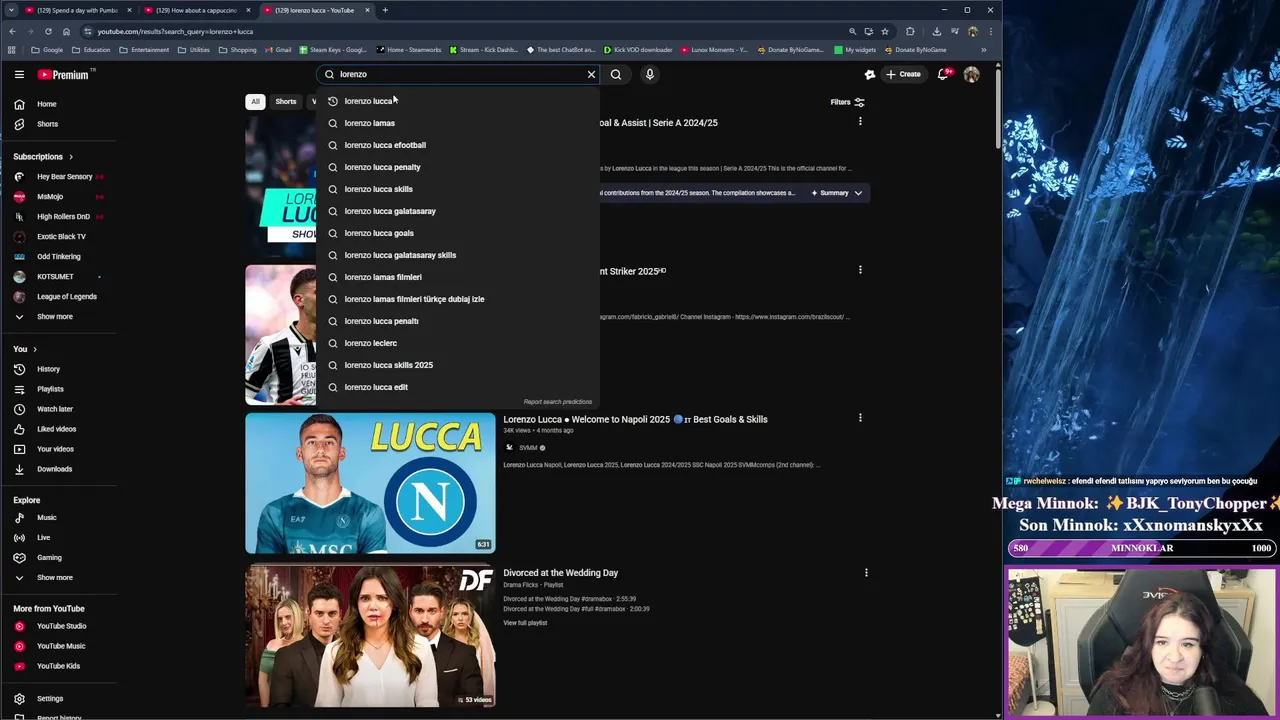This screenshot has height=720, width=1280.
Task: Open Lucca Welcome to Napoli thumbnail
Action: pos(370,483)
